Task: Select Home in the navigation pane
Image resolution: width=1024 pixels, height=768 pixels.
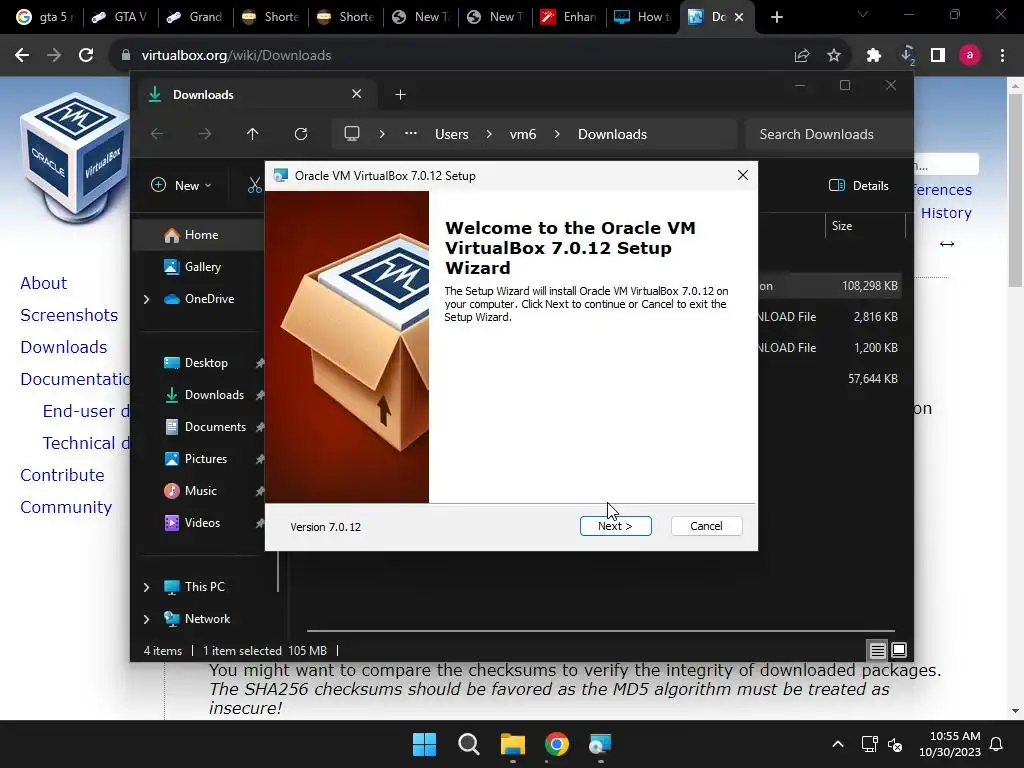Action: point(199,234)
